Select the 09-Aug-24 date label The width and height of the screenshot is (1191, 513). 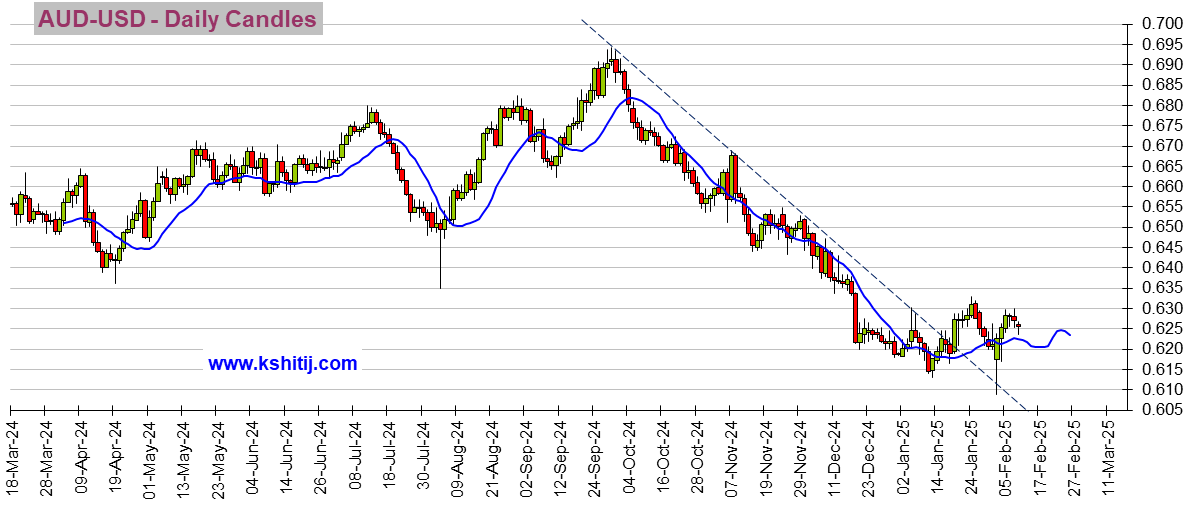[x=456, y=457]
